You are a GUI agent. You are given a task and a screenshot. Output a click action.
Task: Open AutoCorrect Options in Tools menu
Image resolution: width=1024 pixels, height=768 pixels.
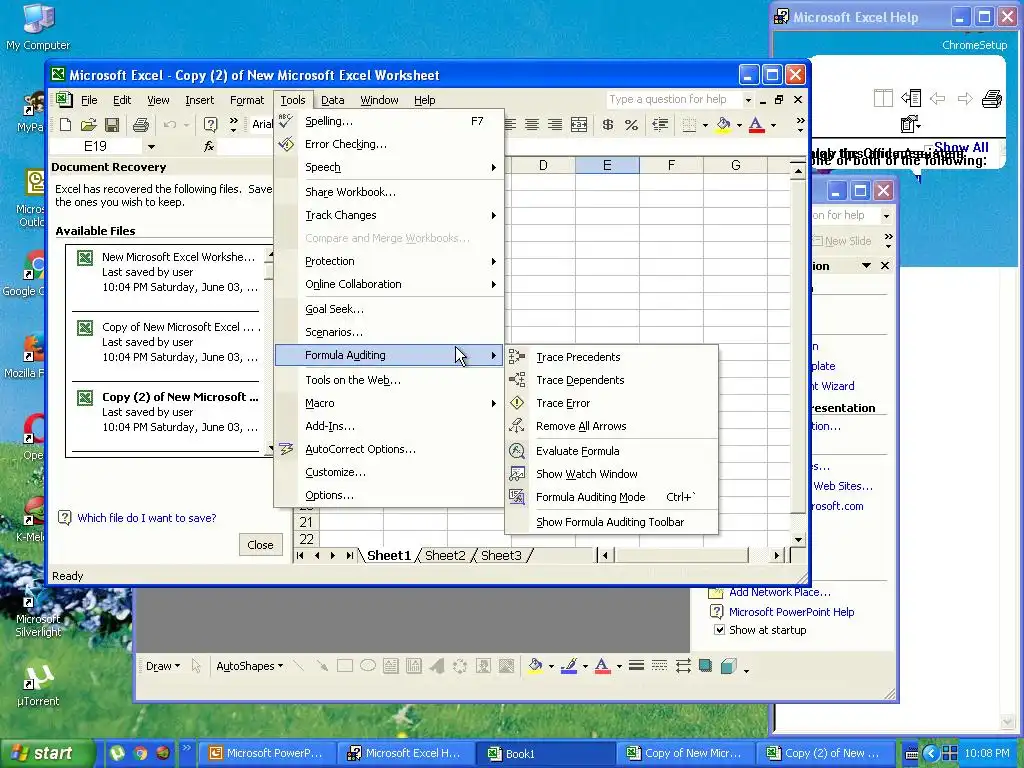[389, 449]
